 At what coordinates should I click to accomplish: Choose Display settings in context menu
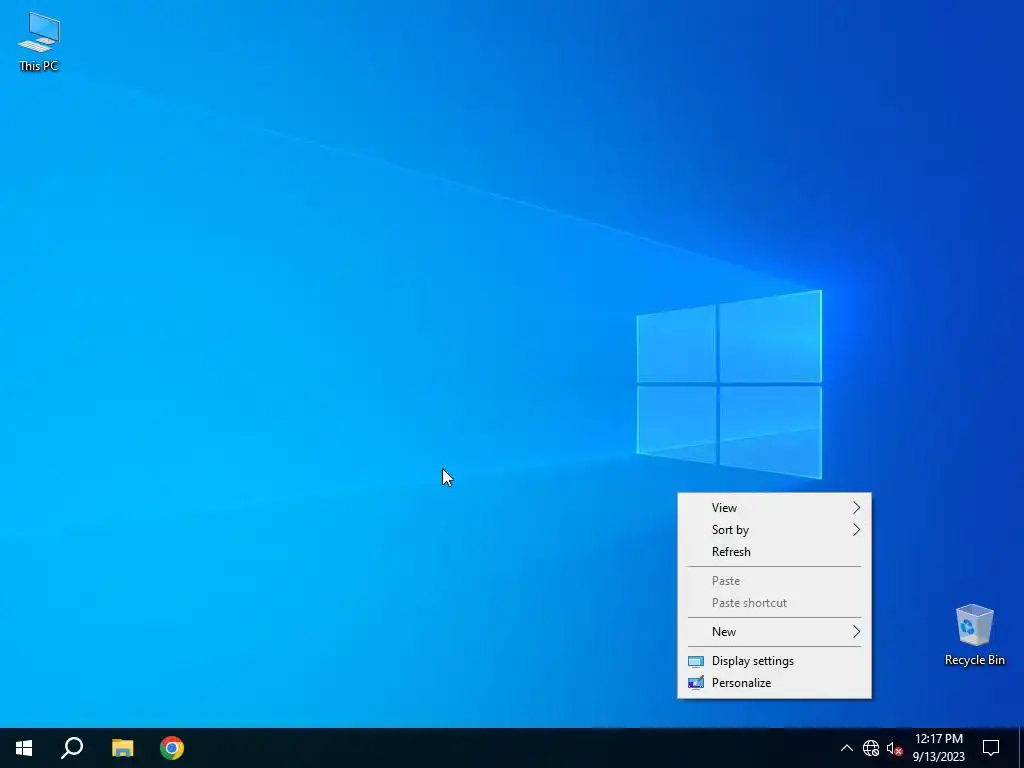775,661
